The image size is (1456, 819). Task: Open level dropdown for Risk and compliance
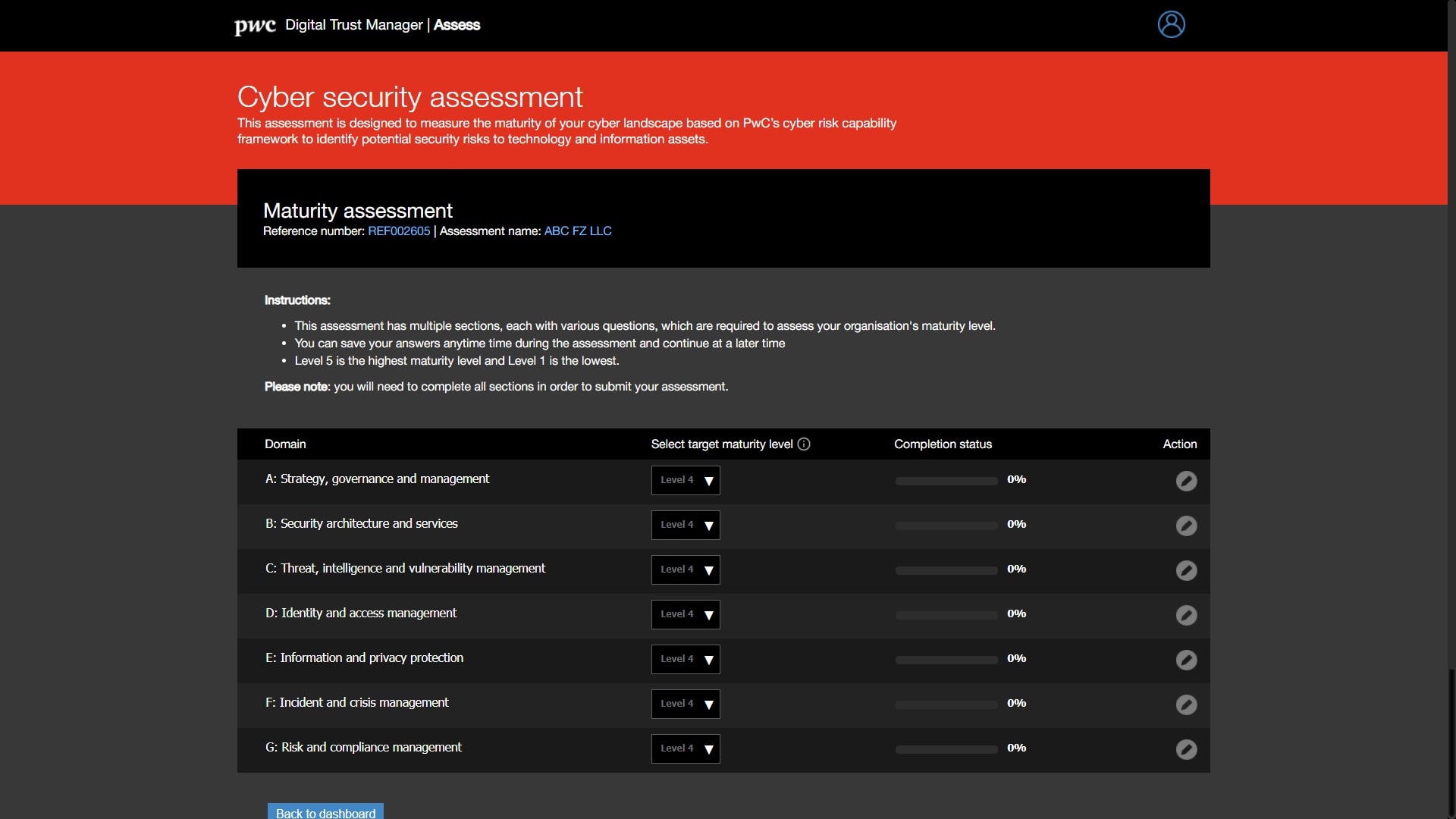(x=686, y=748)
